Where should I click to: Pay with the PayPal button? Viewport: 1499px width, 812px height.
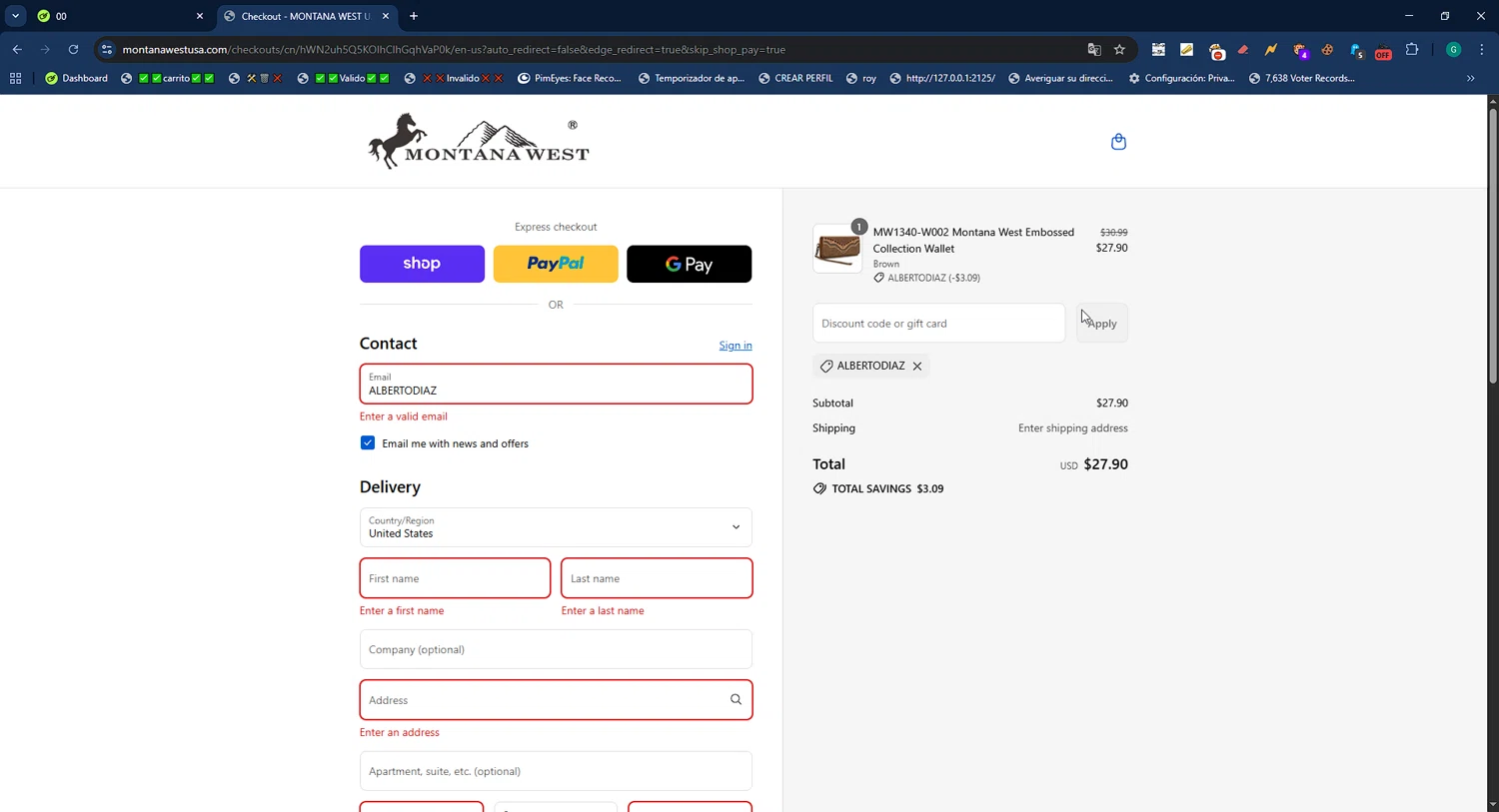[x=556, y=264]
